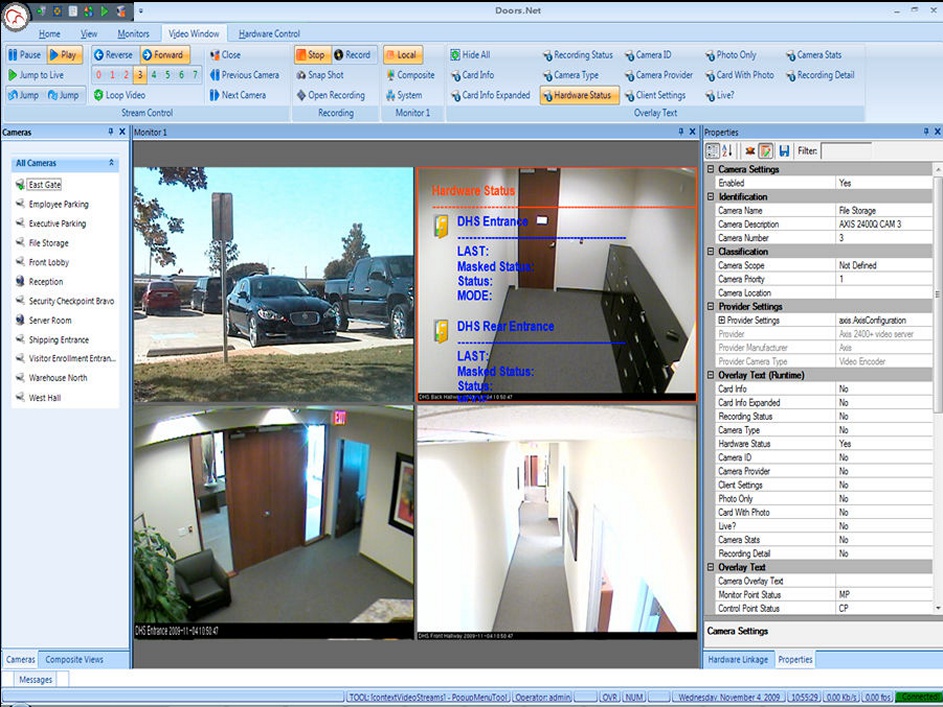943x707 pixels.
Task: Collapse the Camera Settings property section
Action: [710, 170]
